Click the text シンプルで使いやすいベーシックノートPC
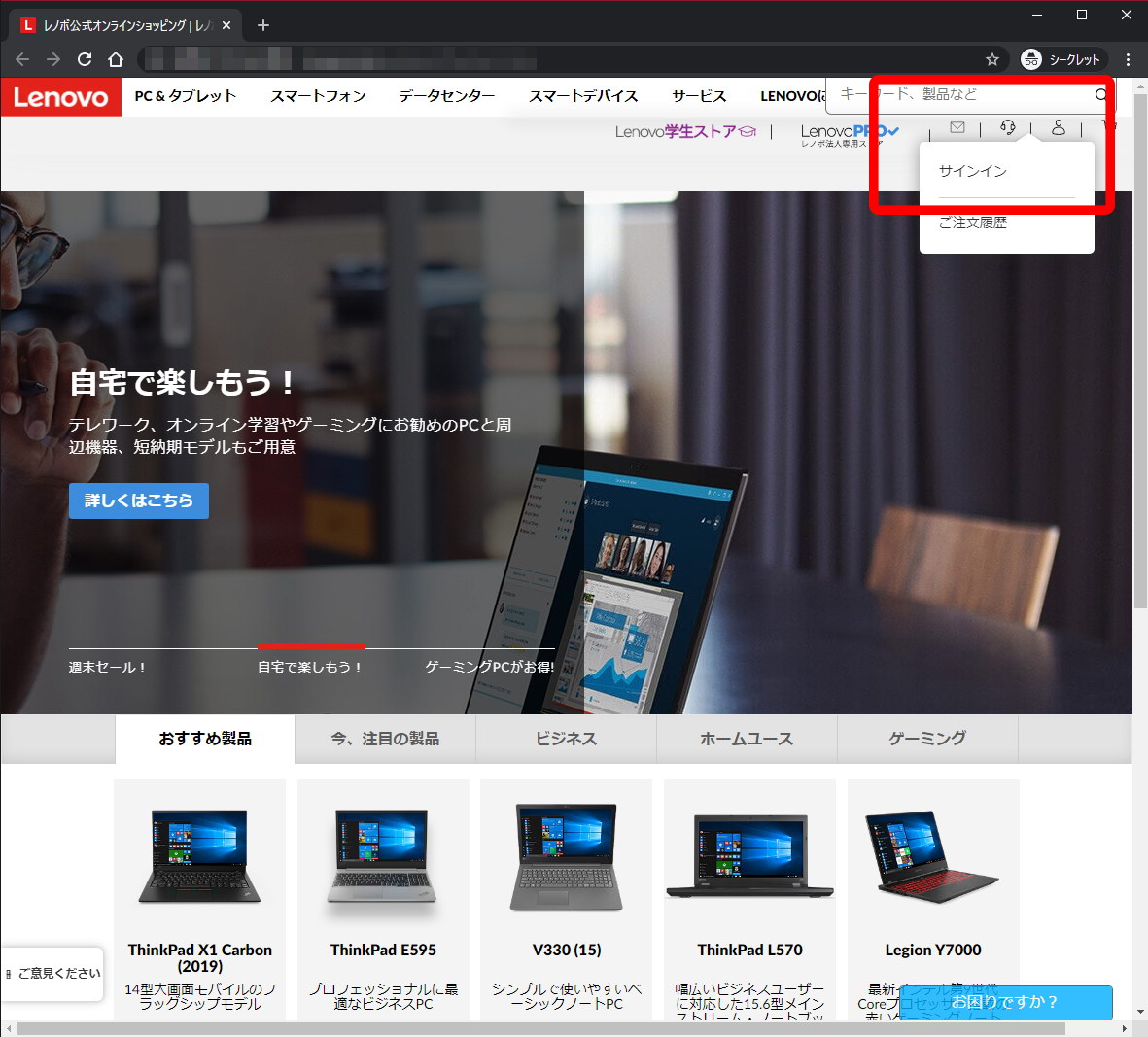The image size is (1148, 1037). coord(567,996)
